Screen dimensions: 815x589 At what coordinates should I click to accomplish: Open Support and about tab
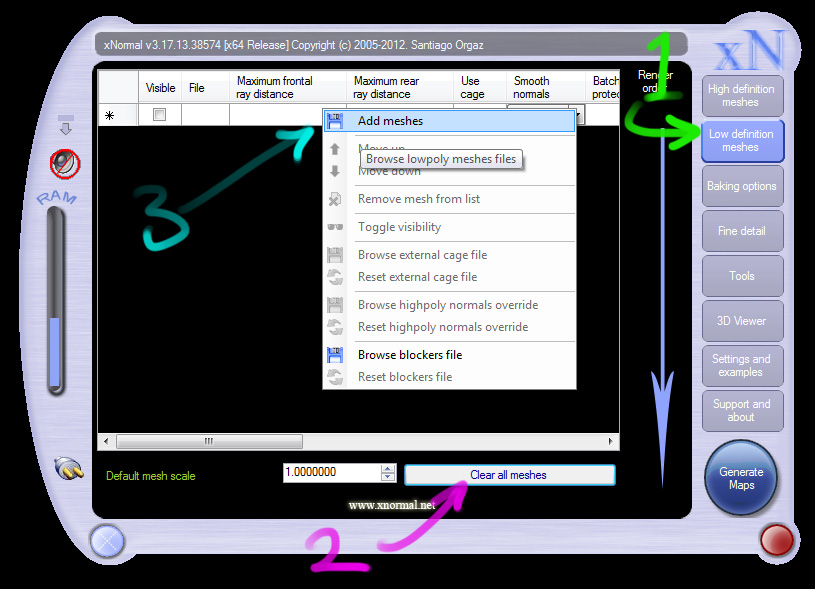point(742,411)
